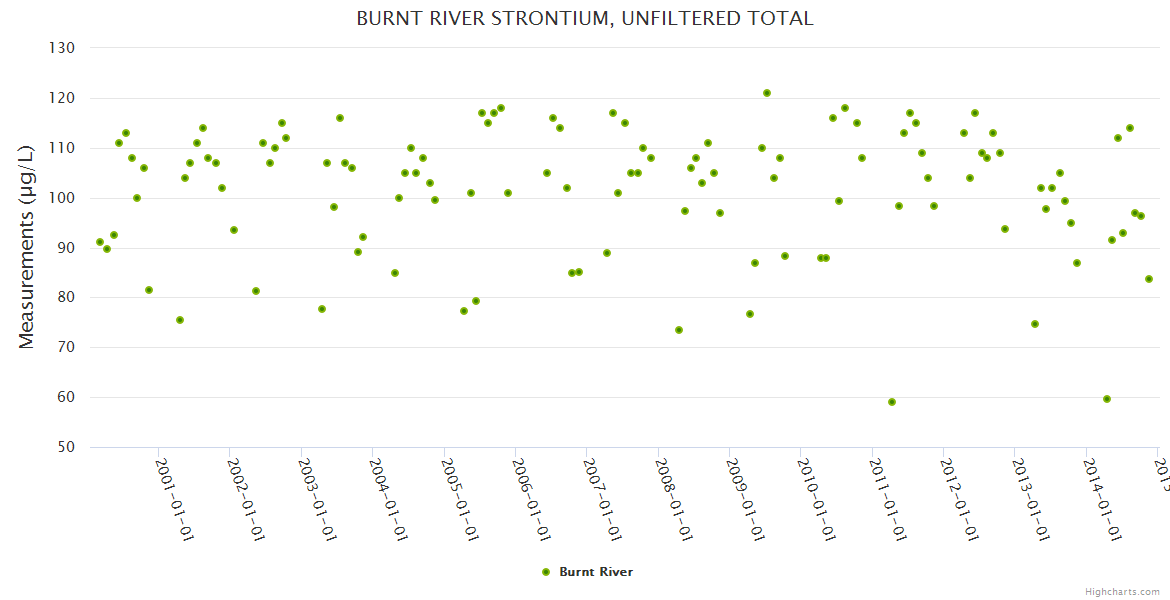
Task: Toggle the Burnt River series legend label
Action: (x=595, y=572)
